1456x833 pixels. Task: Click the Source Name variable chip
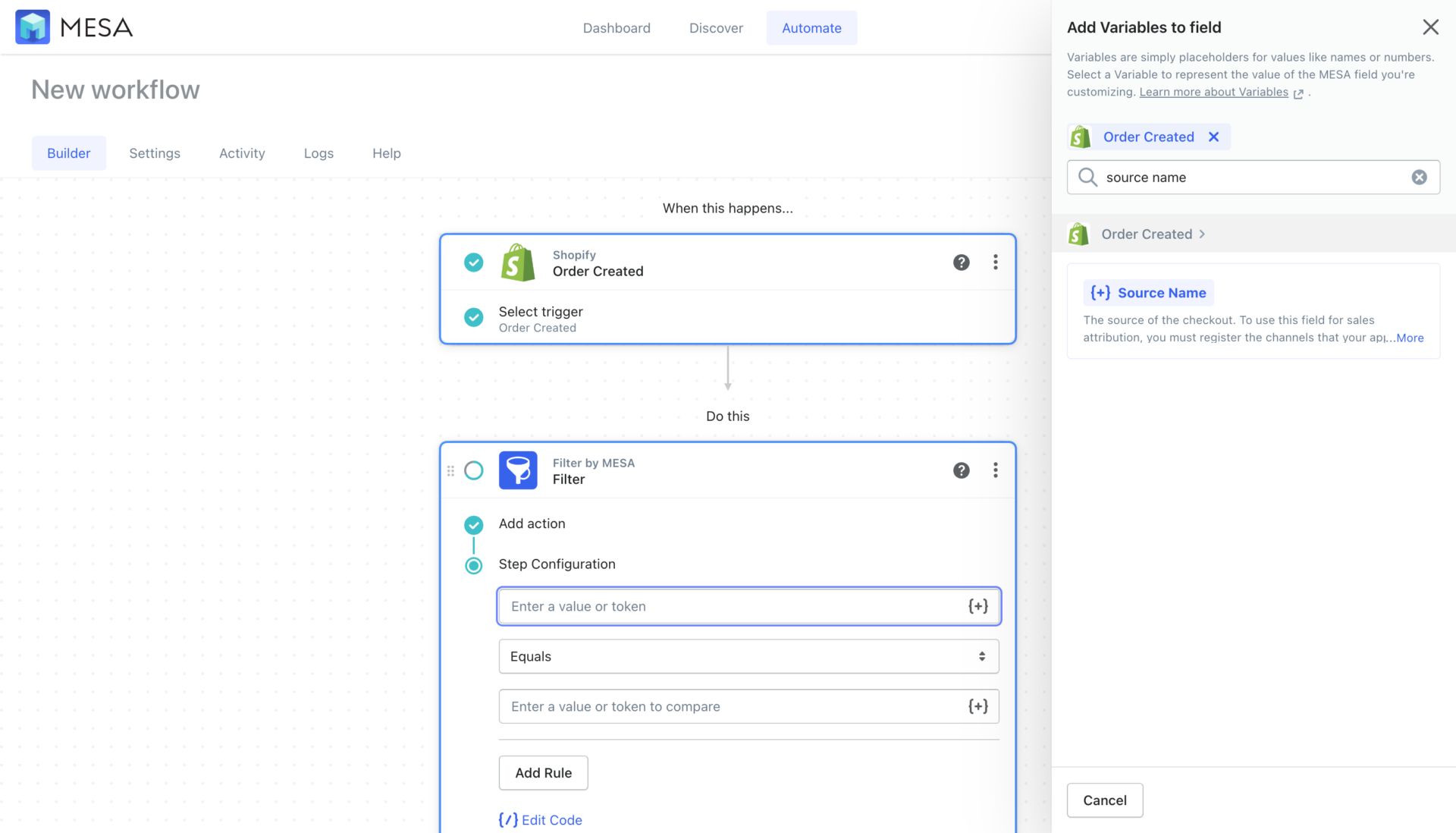(x=1147, y=292)
